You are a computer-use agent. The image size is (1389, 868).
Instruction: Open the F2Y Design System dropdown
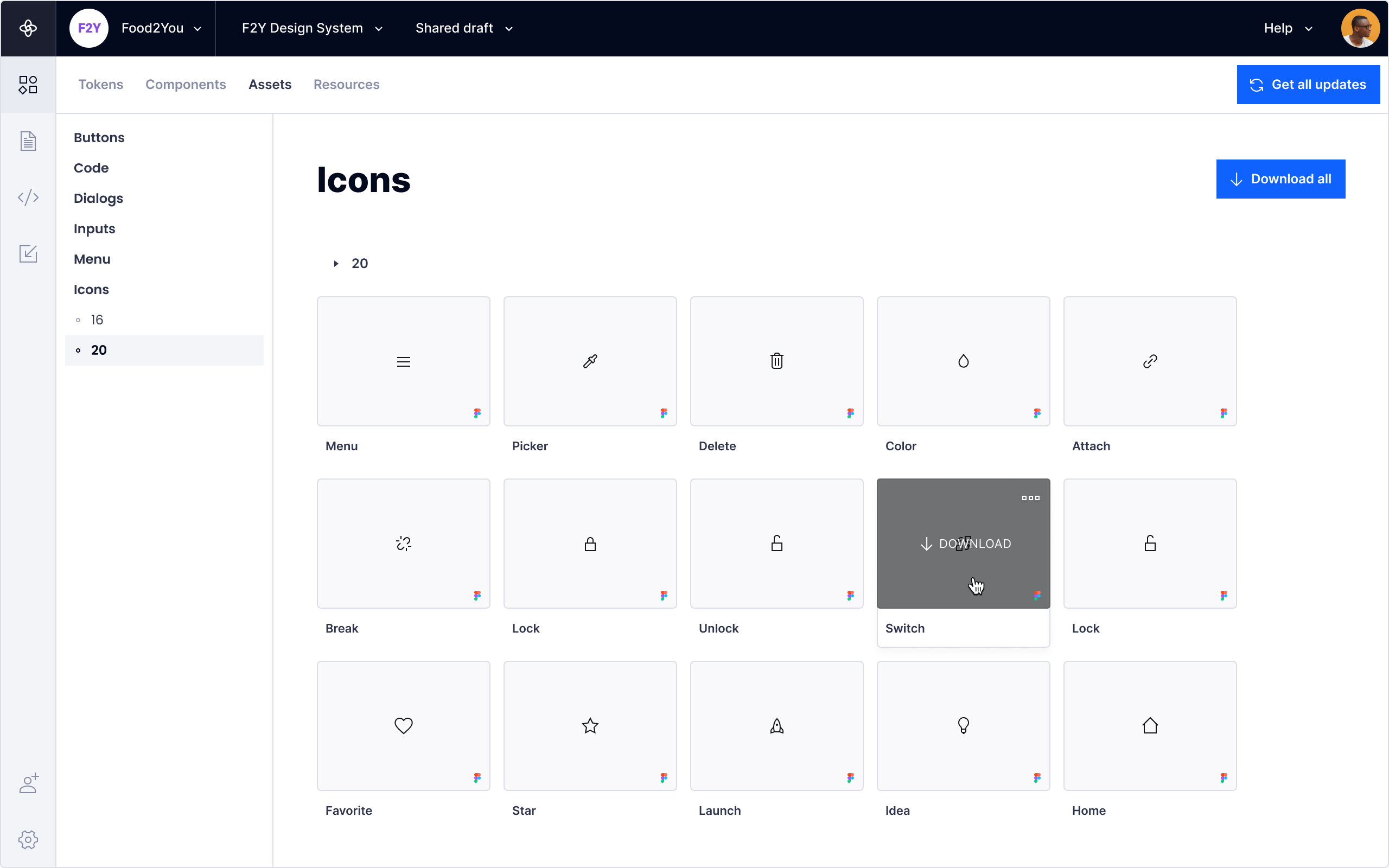pyautogui.click(x=379, y=28)
